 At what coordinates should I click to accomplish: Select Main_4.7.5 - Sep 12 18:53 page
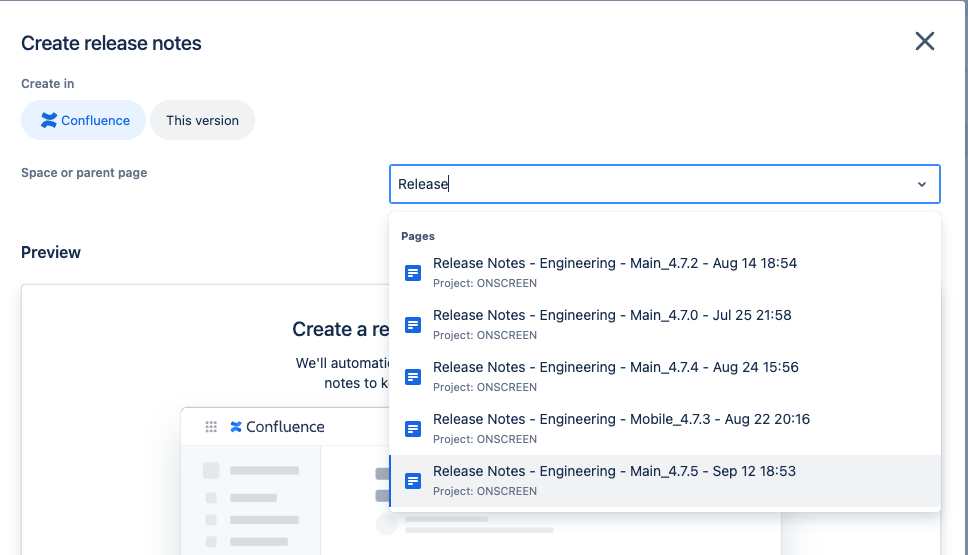point(665,481)
